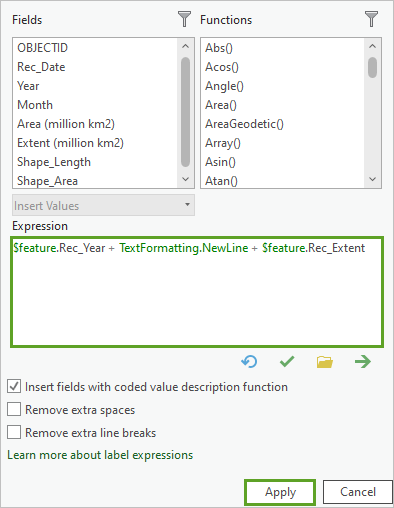394x508 pixels.
Task: Click $feature.Rec_Year in the expression
Action: point(59,248)
